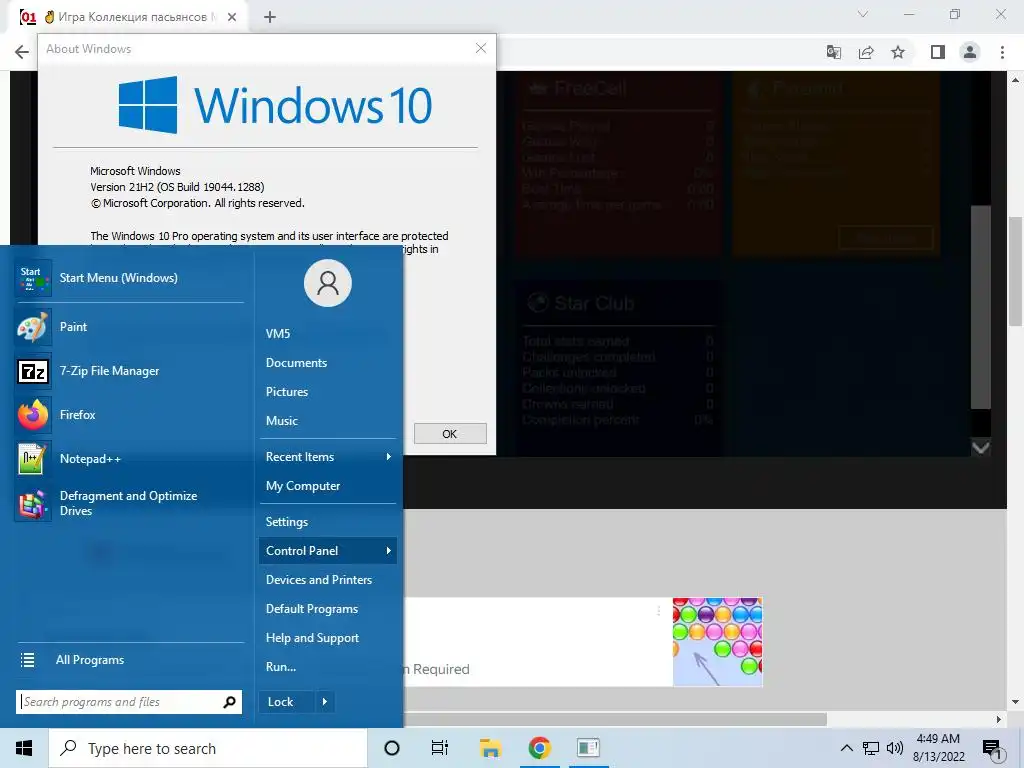
Task: Open Devices and Printers
Action: click(x=328, y=580)
